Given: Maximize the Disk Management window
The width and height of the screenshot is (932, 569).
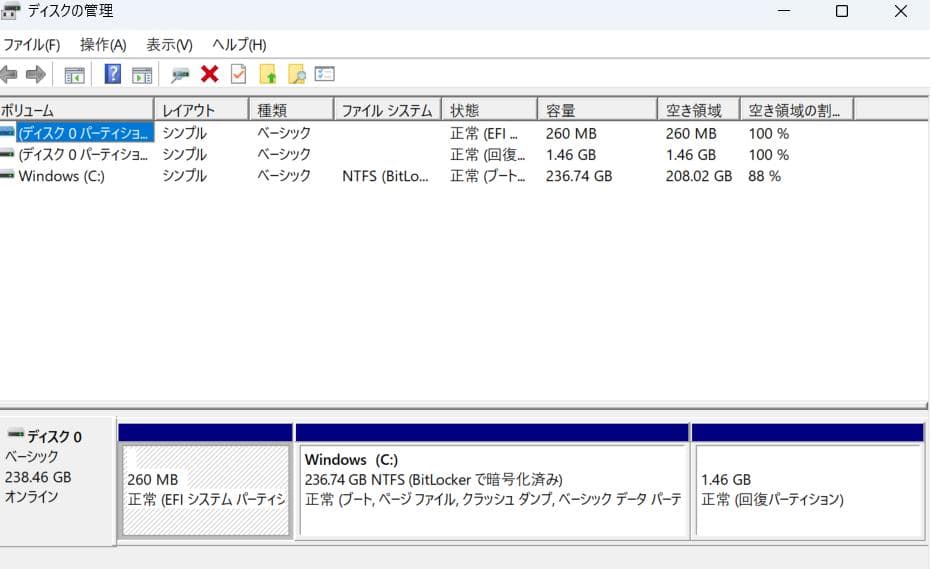Looking at the screenshot, I should [842, 11].
